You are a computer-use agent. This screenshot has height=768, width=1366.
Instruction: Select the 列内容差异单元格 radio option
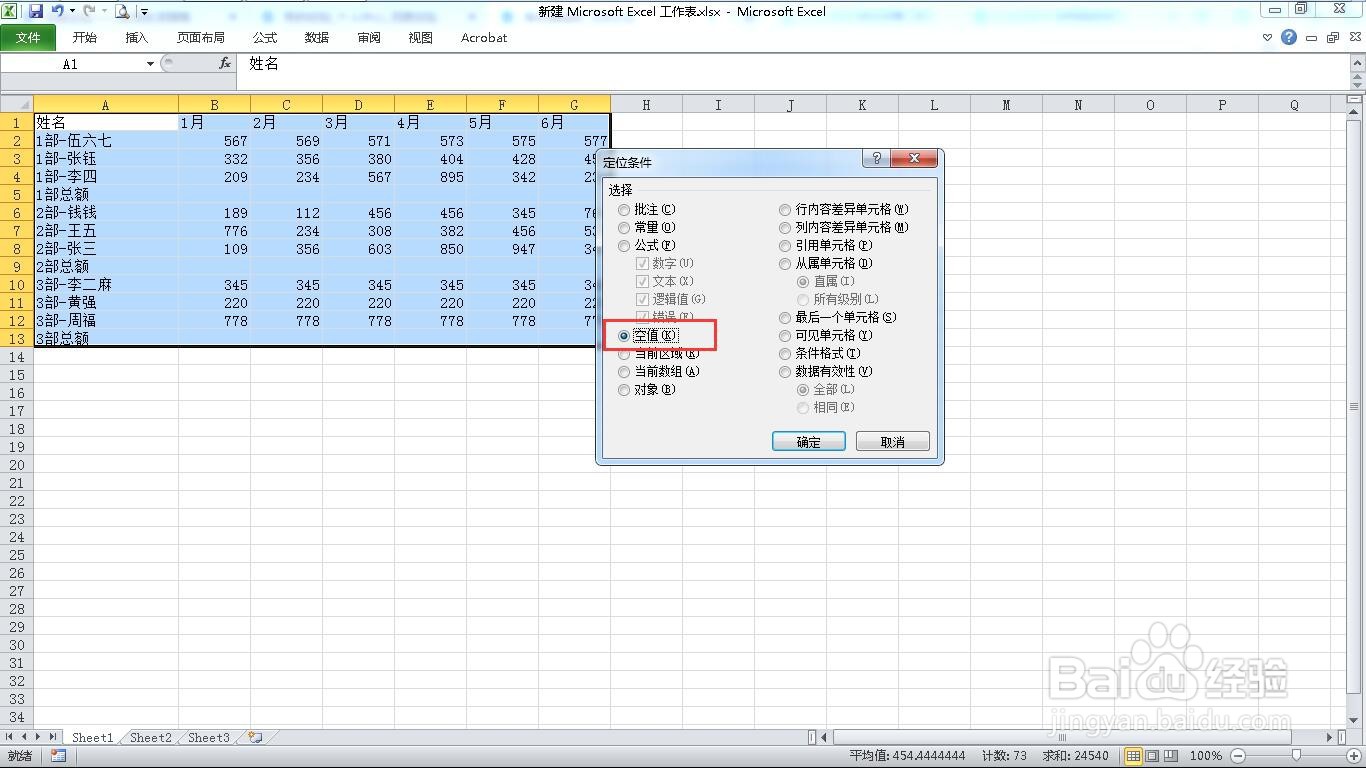click(x=844, y=228)
